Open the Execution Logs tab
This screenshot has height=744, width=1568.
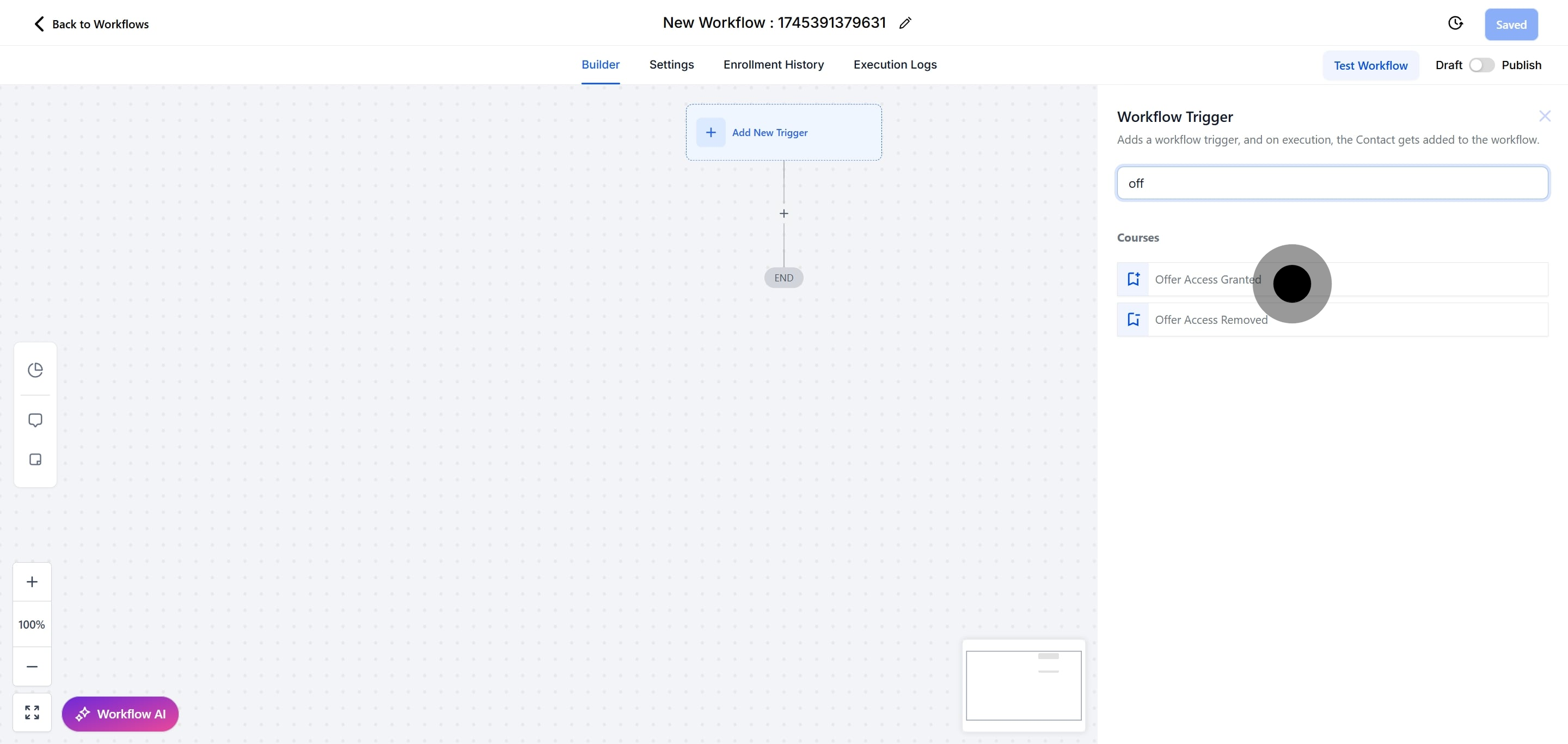click(895, 64)
